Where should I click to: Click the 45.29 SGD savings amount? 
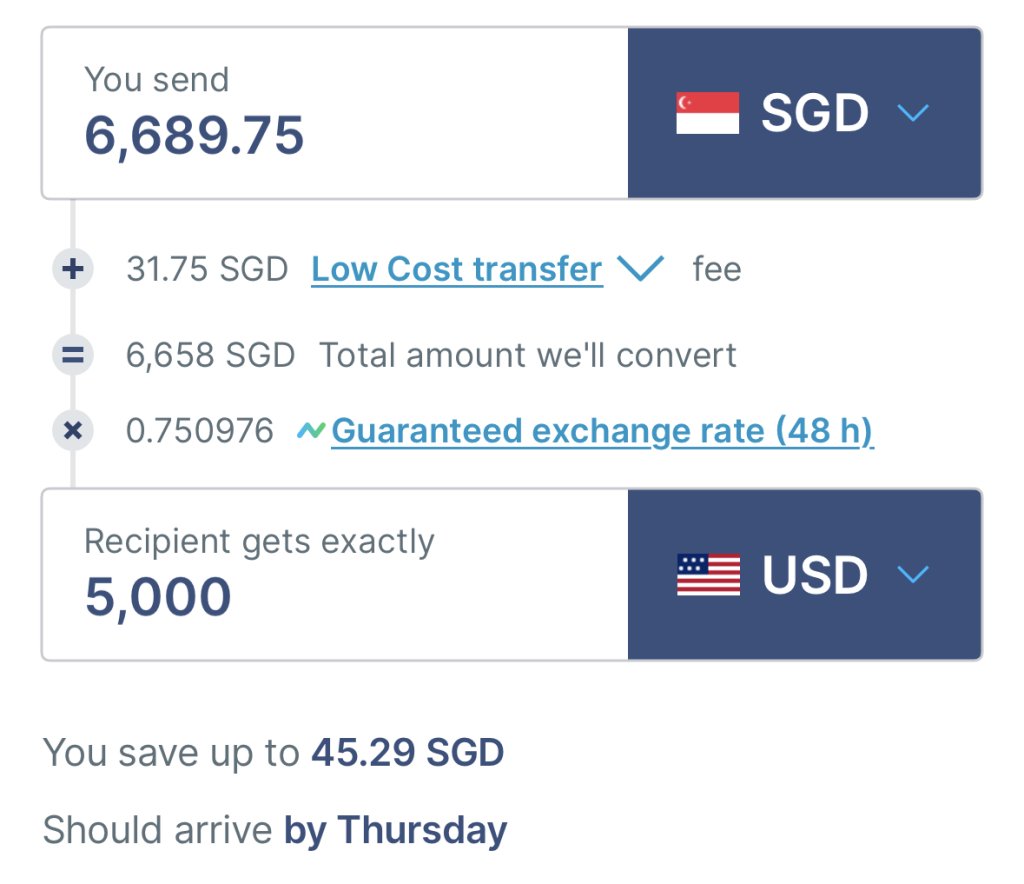[407, 752]
